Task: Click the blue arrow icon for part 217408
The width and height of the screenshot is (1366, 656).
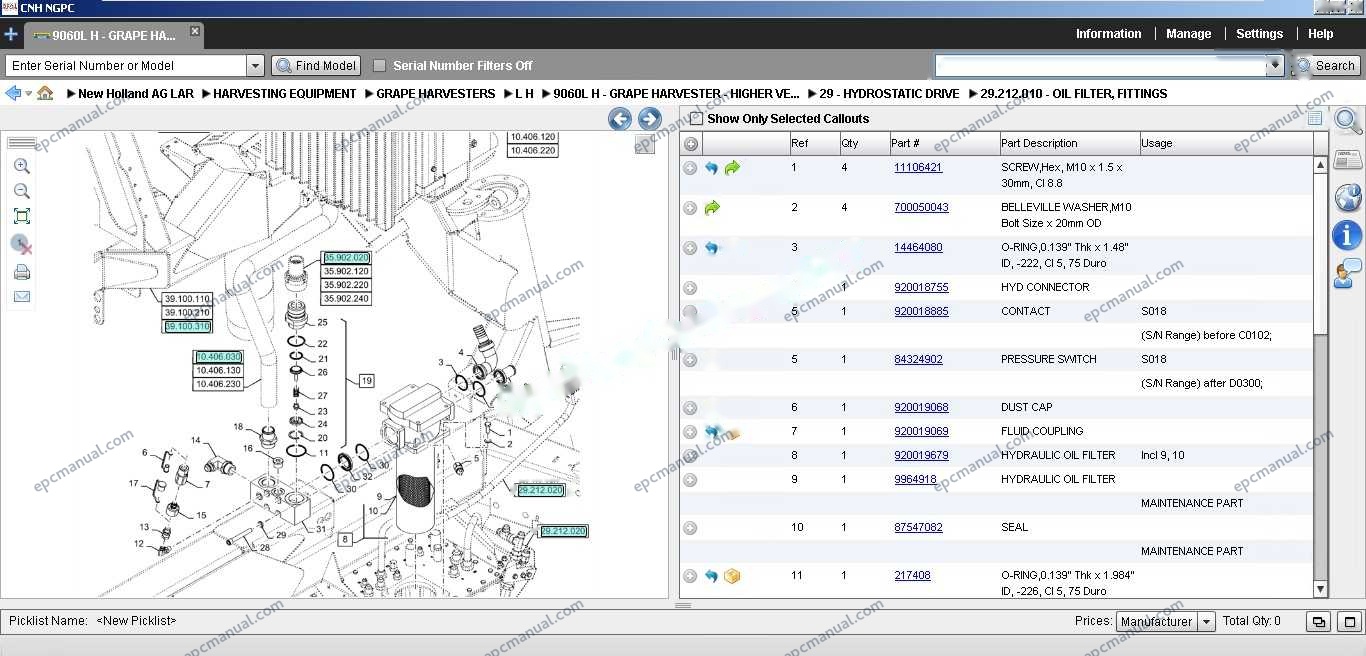Action: tap(711, 576)
